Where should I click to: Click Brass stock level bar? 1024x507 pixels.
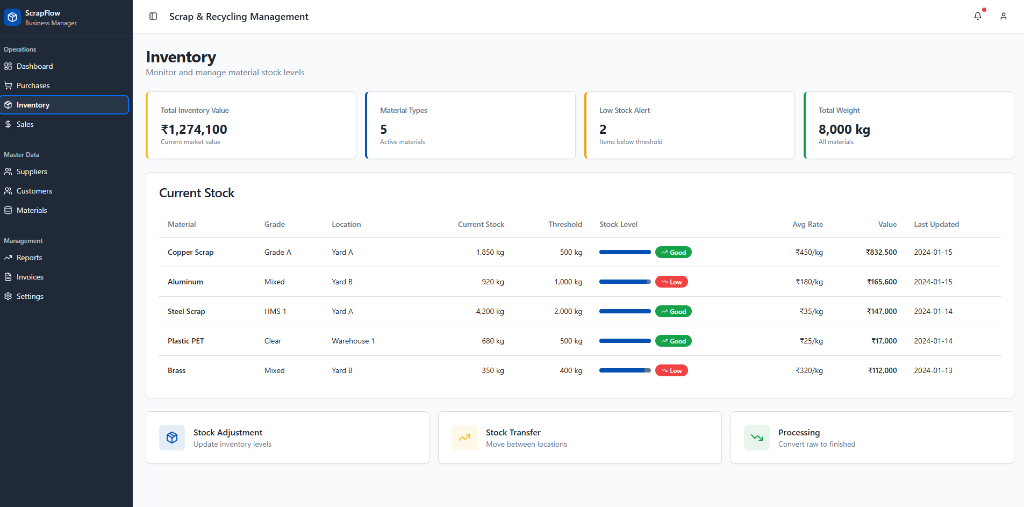tap(625, 370)
